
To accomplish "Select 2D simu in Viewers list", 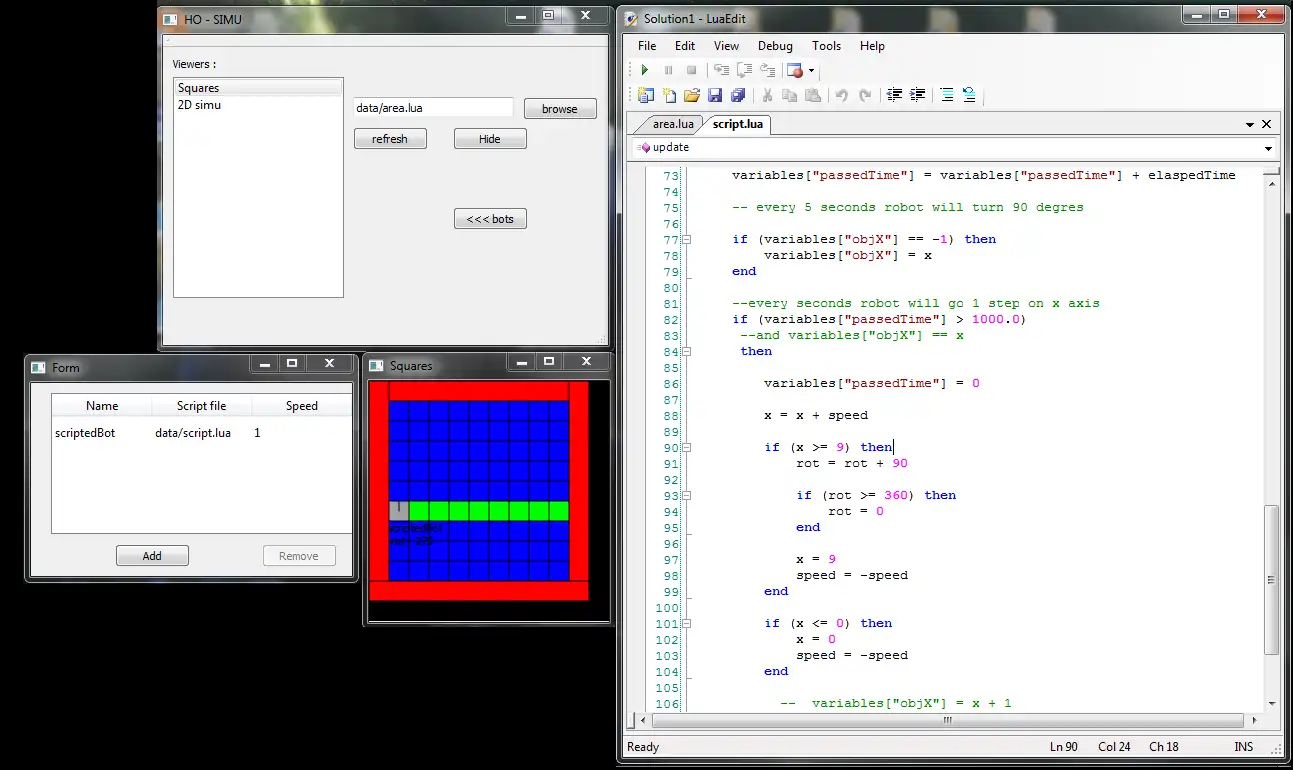I will coord(199,105).
